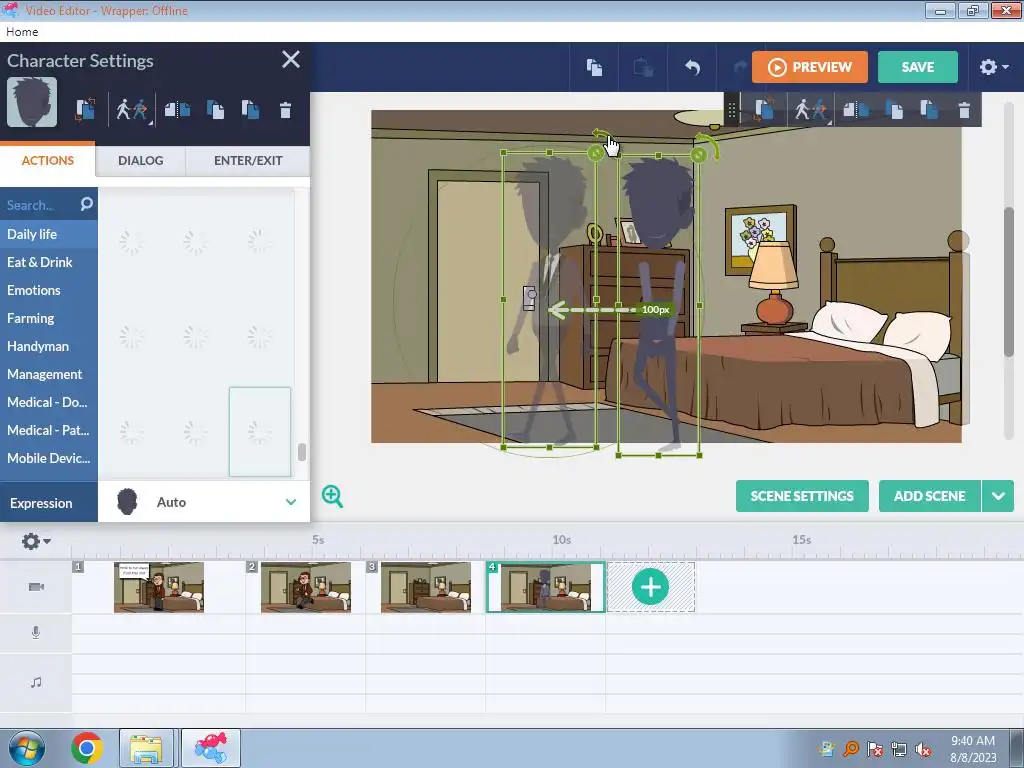Click the flip icon in Character Settings
This screenshot has height=768, width=1024.
[177, 110]
